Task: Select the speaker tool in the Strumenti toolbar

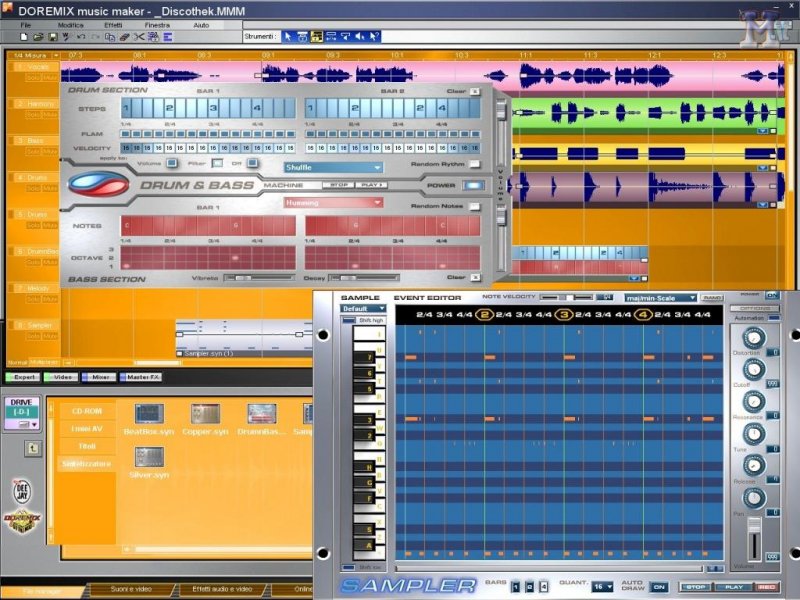Action: tap(360, 36)
